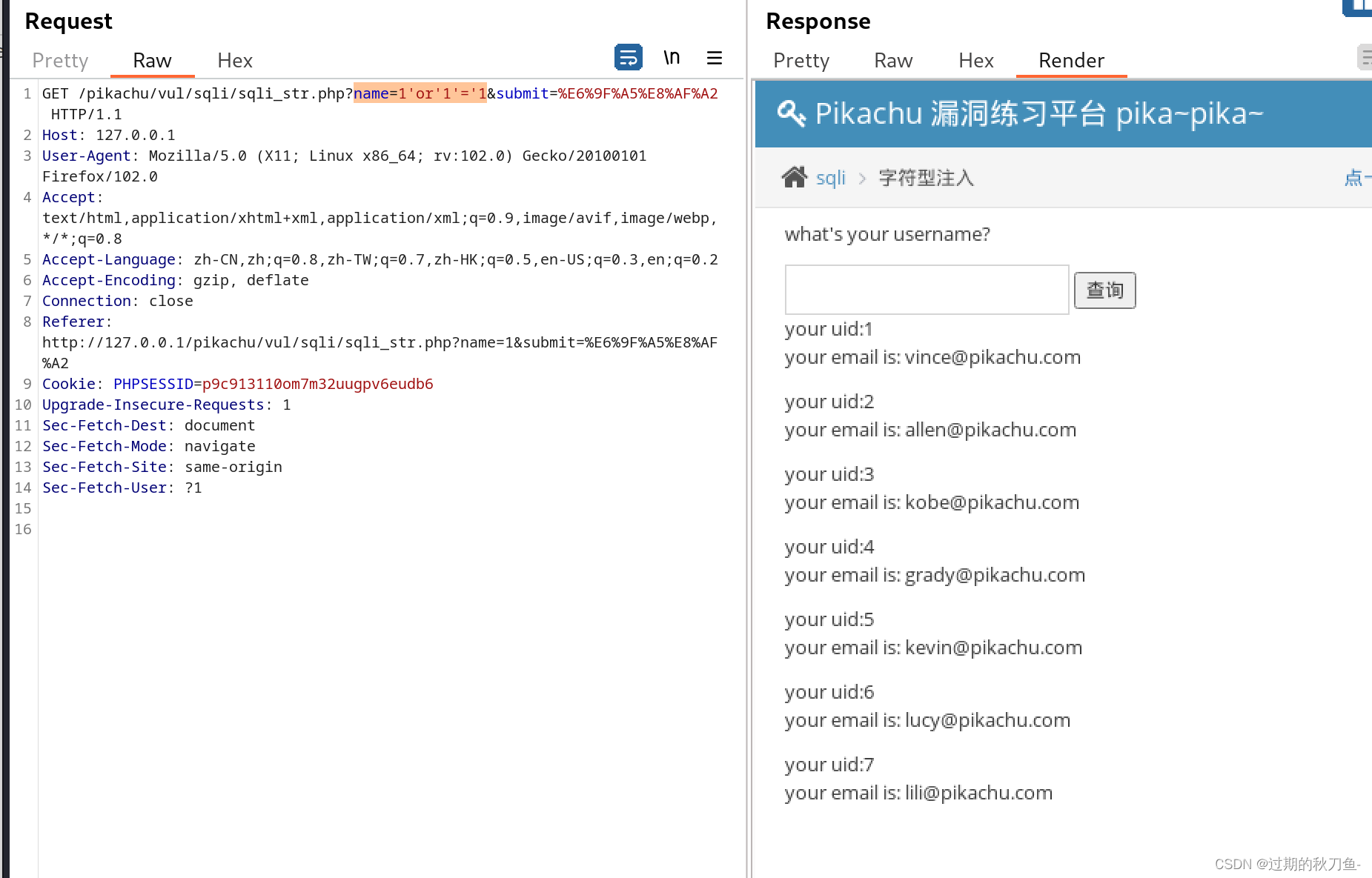
Task: Click the PHPSESSID cookie value
Action: 317,384
